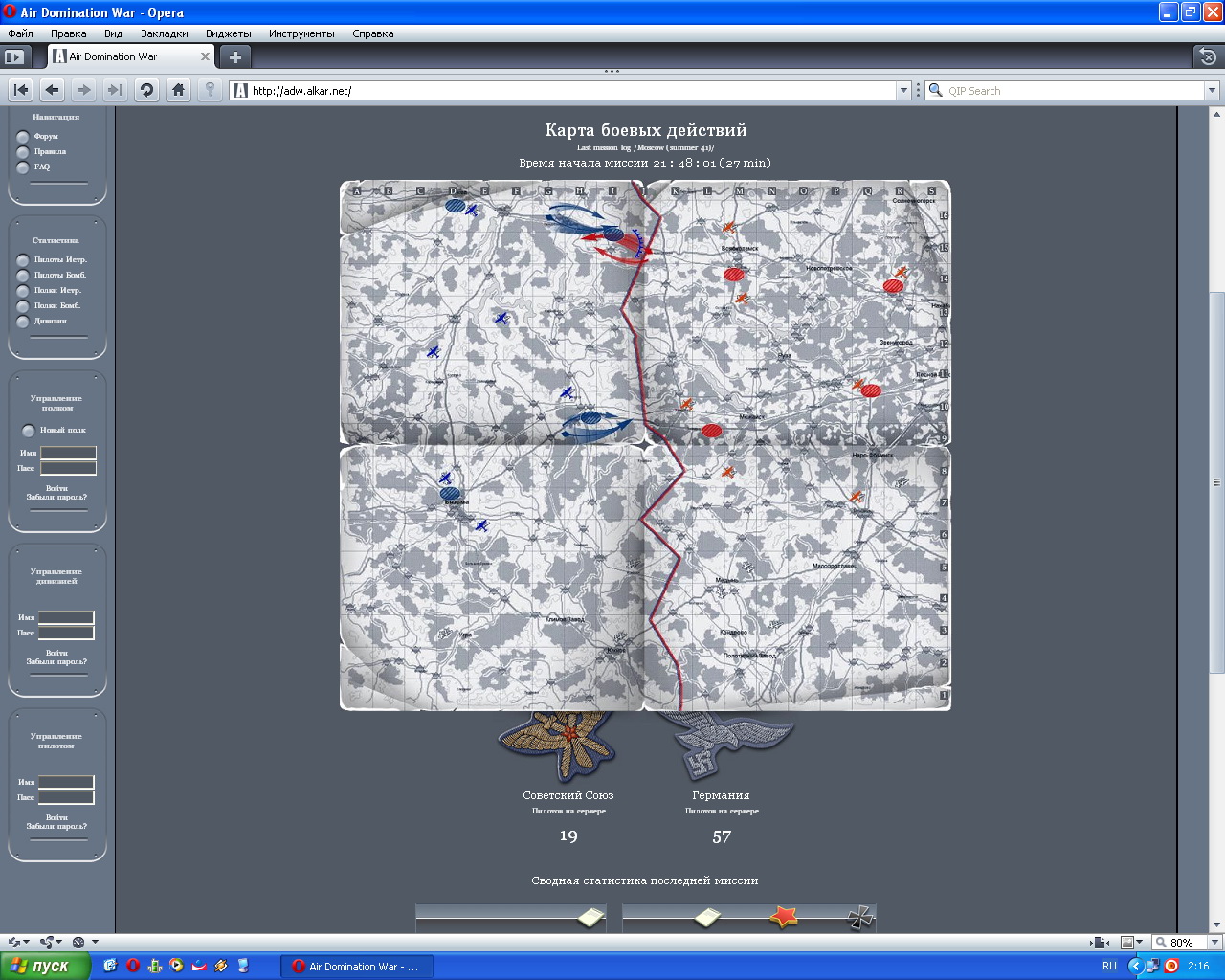This screenshot has height=980, width=1225.
Task: Open the QIP Search engine dropdown arrow
Action: [x=1212, y=91]
